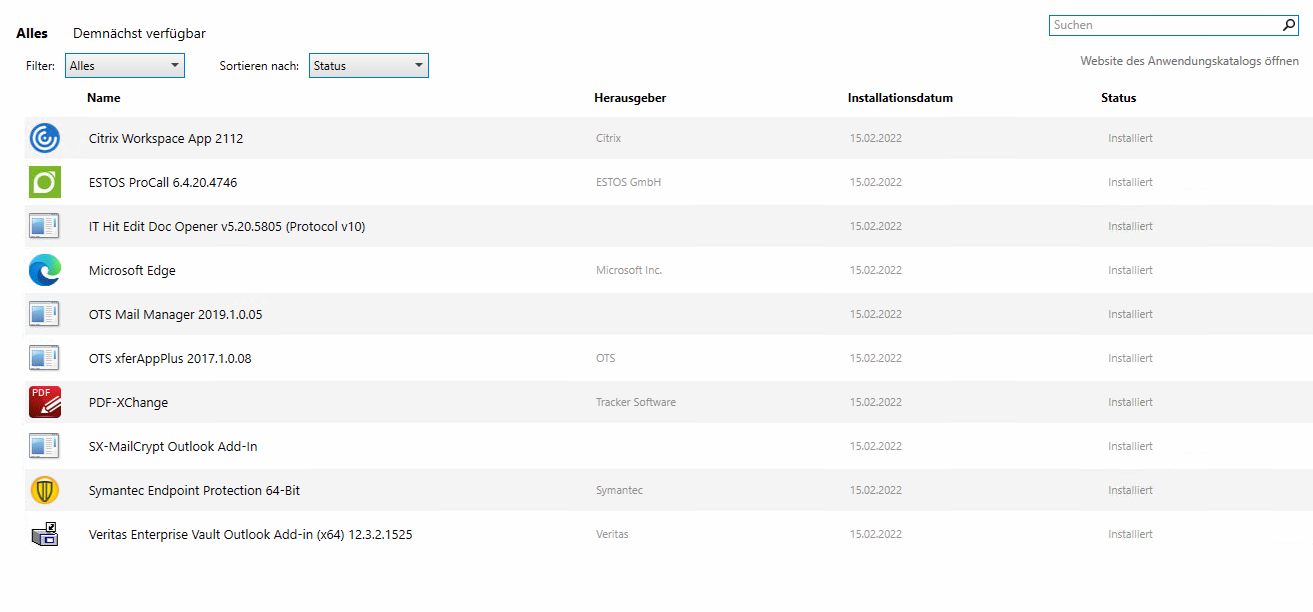This screenshot has width=1313, height=612.
Task: Click publisher Microsoft Inc.
Action: 629,270
